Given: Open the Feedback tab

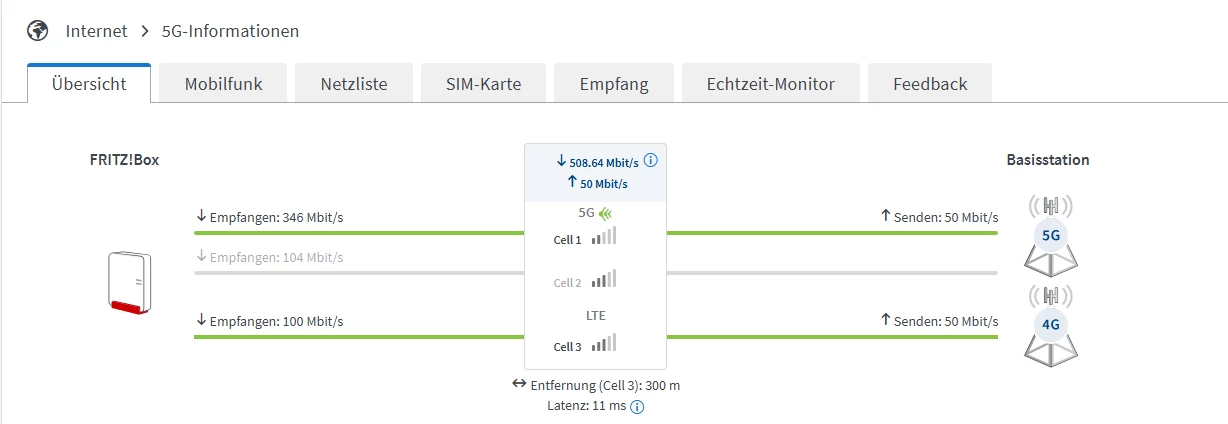Looking at the screenshot, I should (x=930, y=84).
